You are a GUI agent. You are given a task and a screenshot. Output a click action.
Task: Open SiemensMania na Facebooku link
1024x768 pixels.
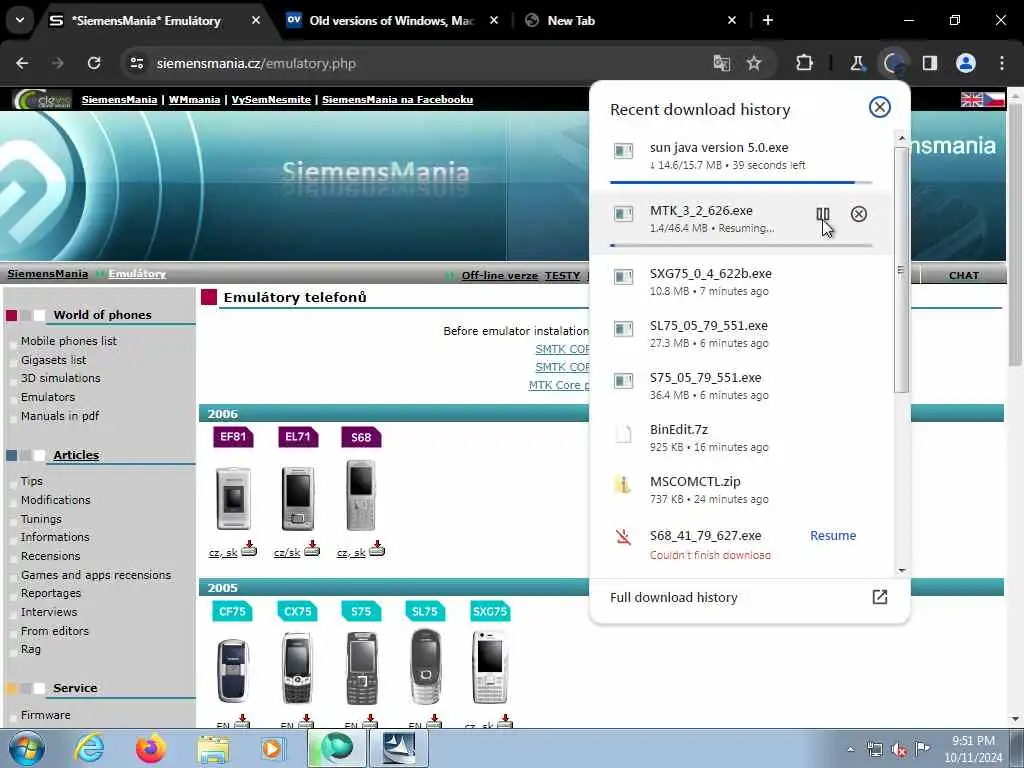pyautogui.click(x=397, y=99)
